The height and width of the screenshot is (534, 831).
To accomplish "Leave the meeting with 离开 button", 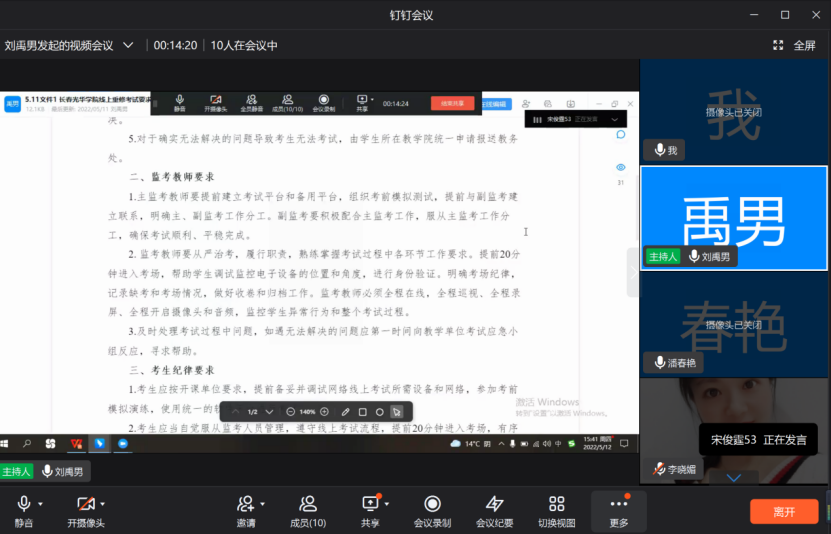I will pos(784,512).
